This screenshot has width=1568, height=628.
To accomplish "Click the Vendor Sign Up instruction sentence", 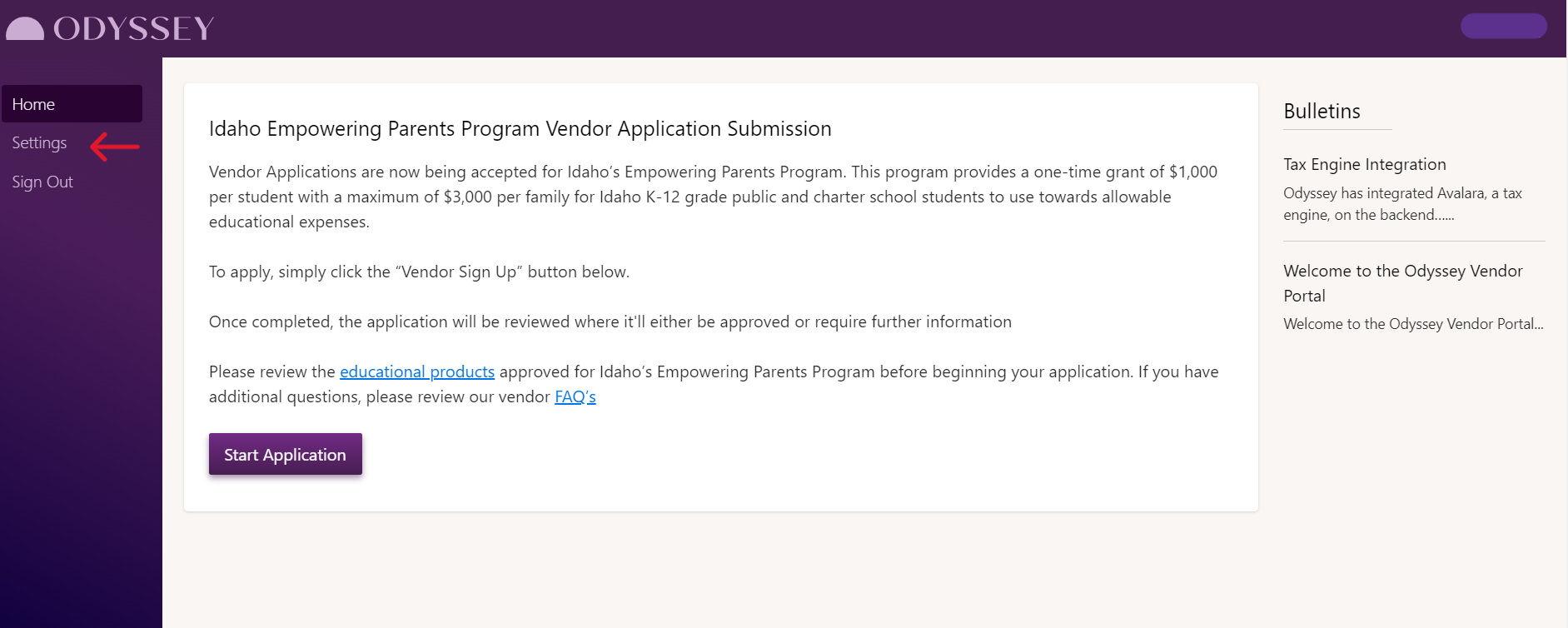I will pos(419,272).
